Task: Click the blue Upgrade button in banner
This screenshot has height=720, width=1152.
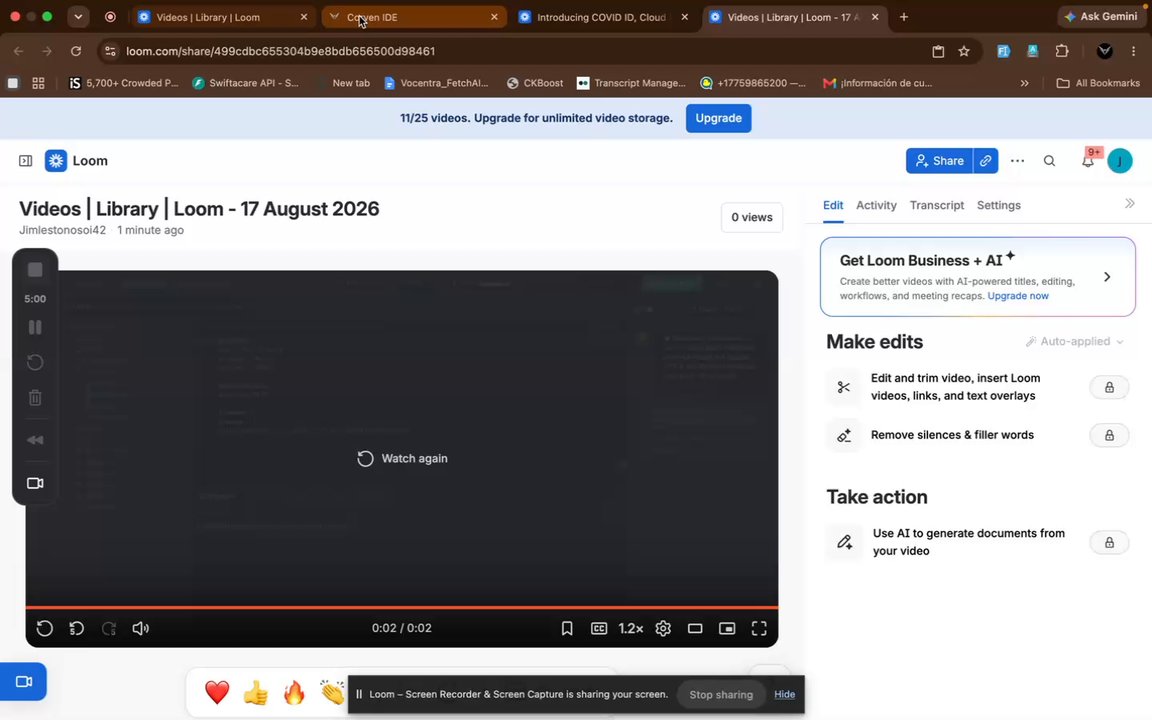Action: tap(719, 118)
